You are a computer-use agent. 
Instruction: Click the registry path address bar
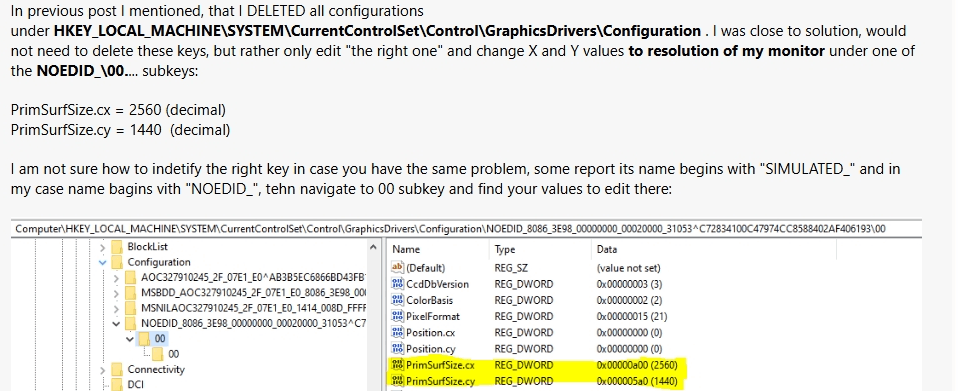467,229
